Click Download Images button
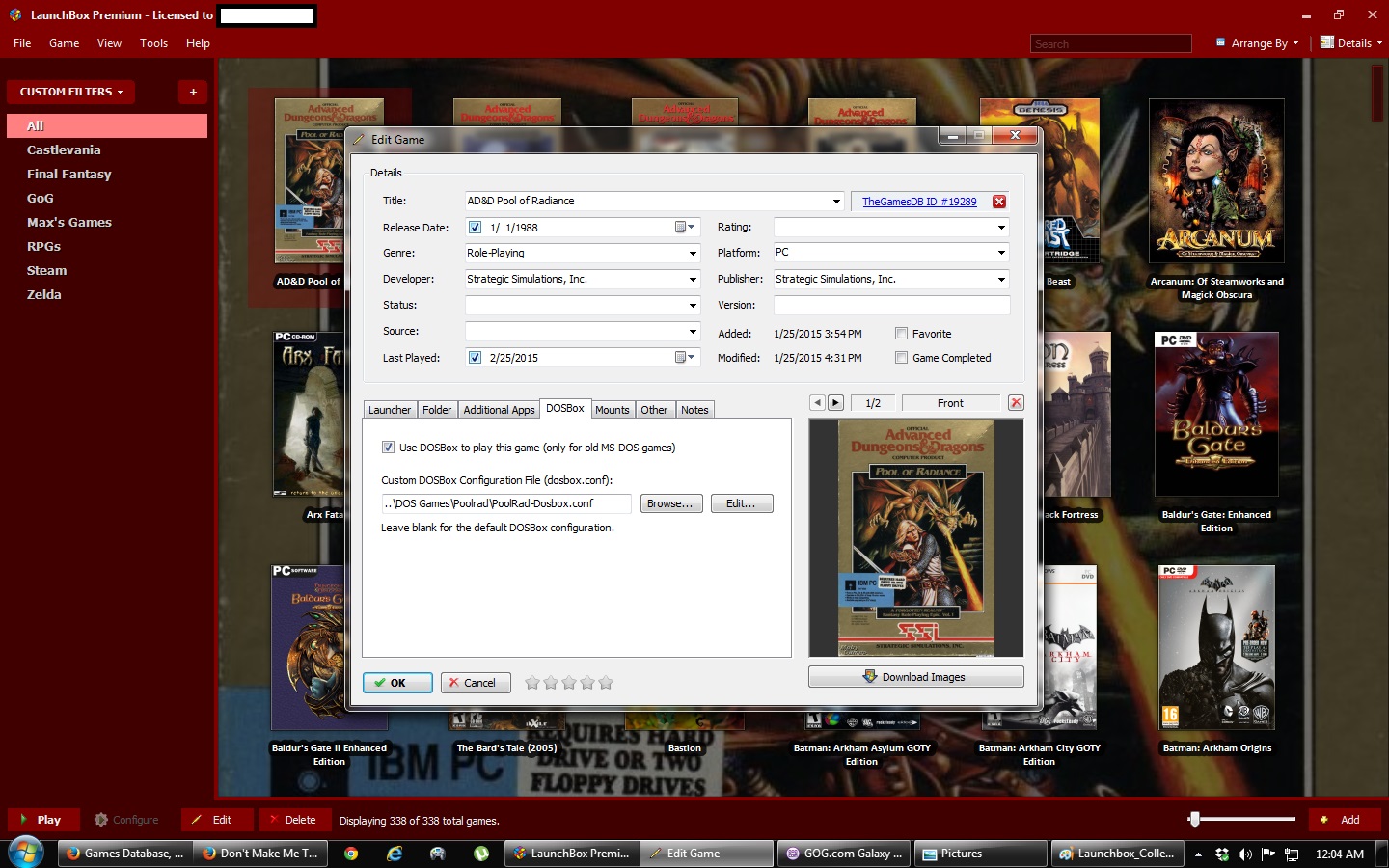The image size is (1389, 868). [915, 677]
